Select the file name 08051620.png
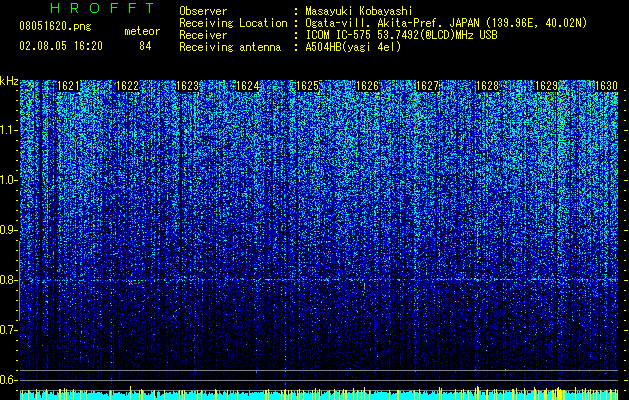 click(55, 27)
